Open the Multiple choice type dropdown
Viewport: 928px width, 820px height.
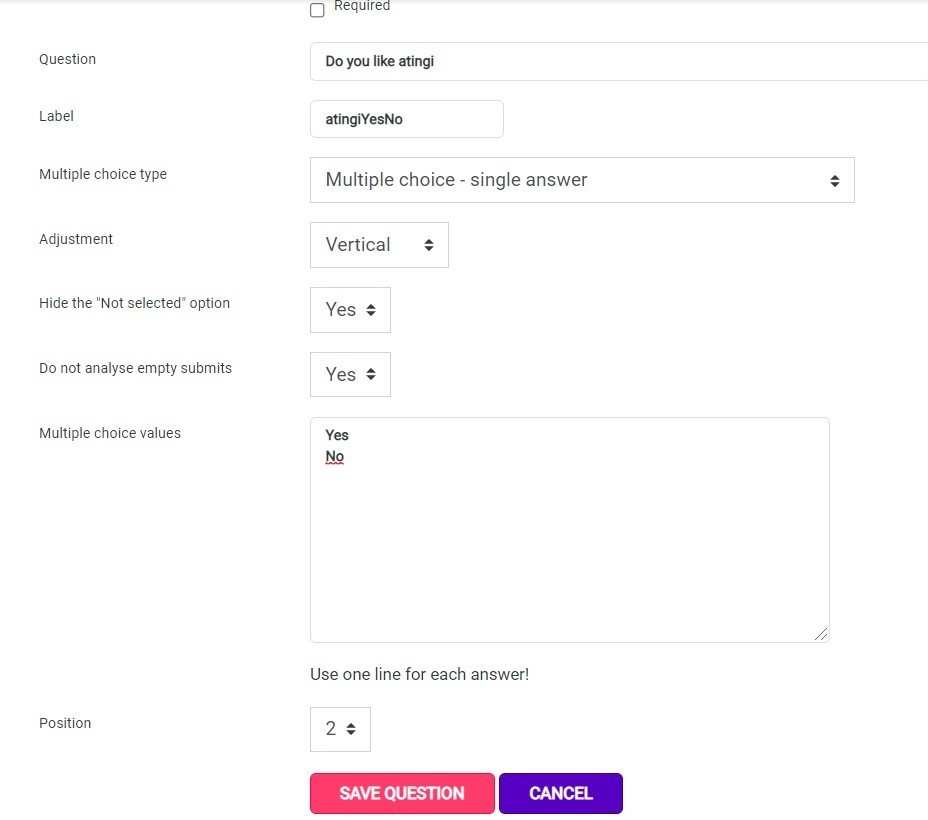tap(582, 180)
